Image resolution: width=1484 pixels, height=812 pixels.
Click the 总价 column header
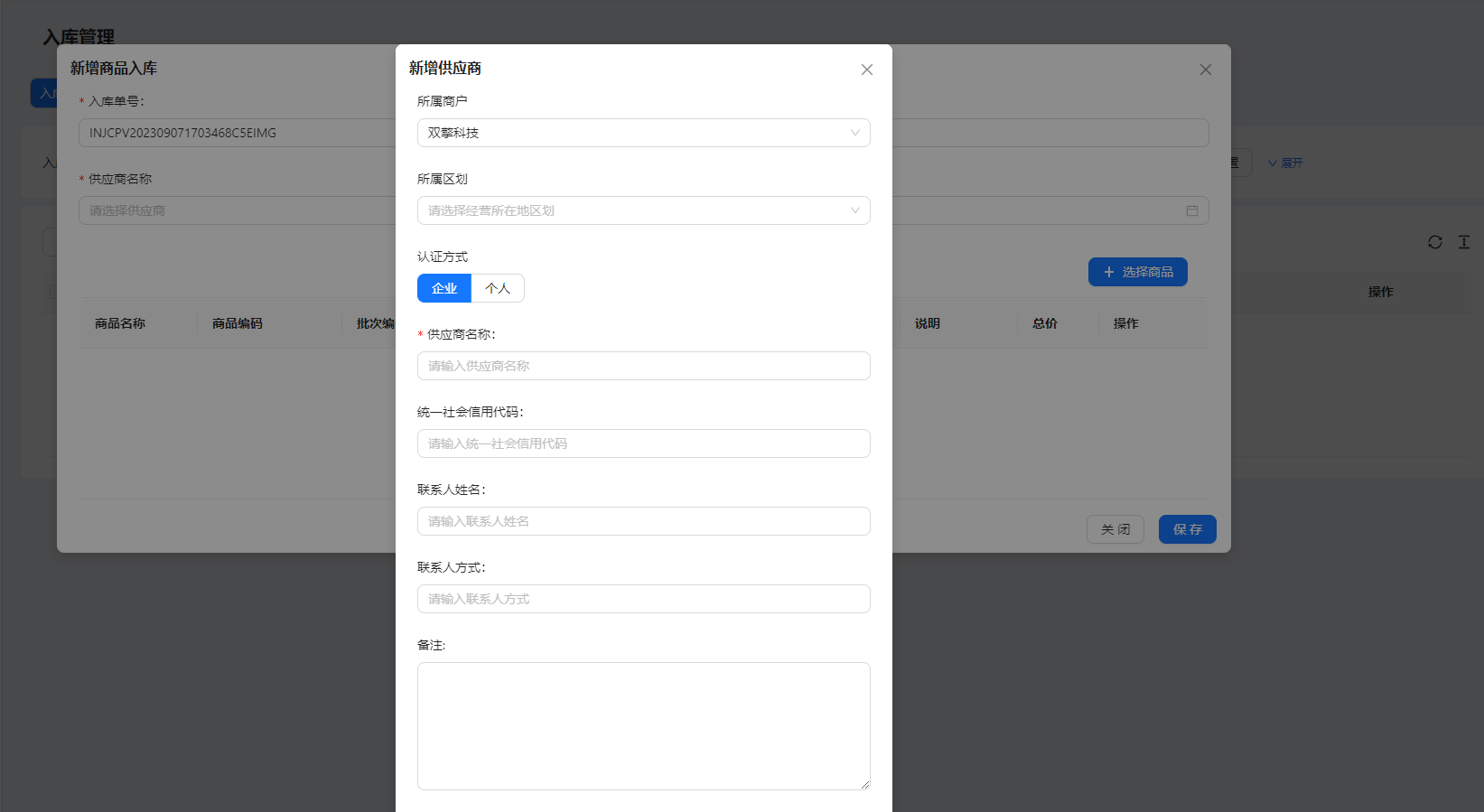click(x=1045, y=323)
